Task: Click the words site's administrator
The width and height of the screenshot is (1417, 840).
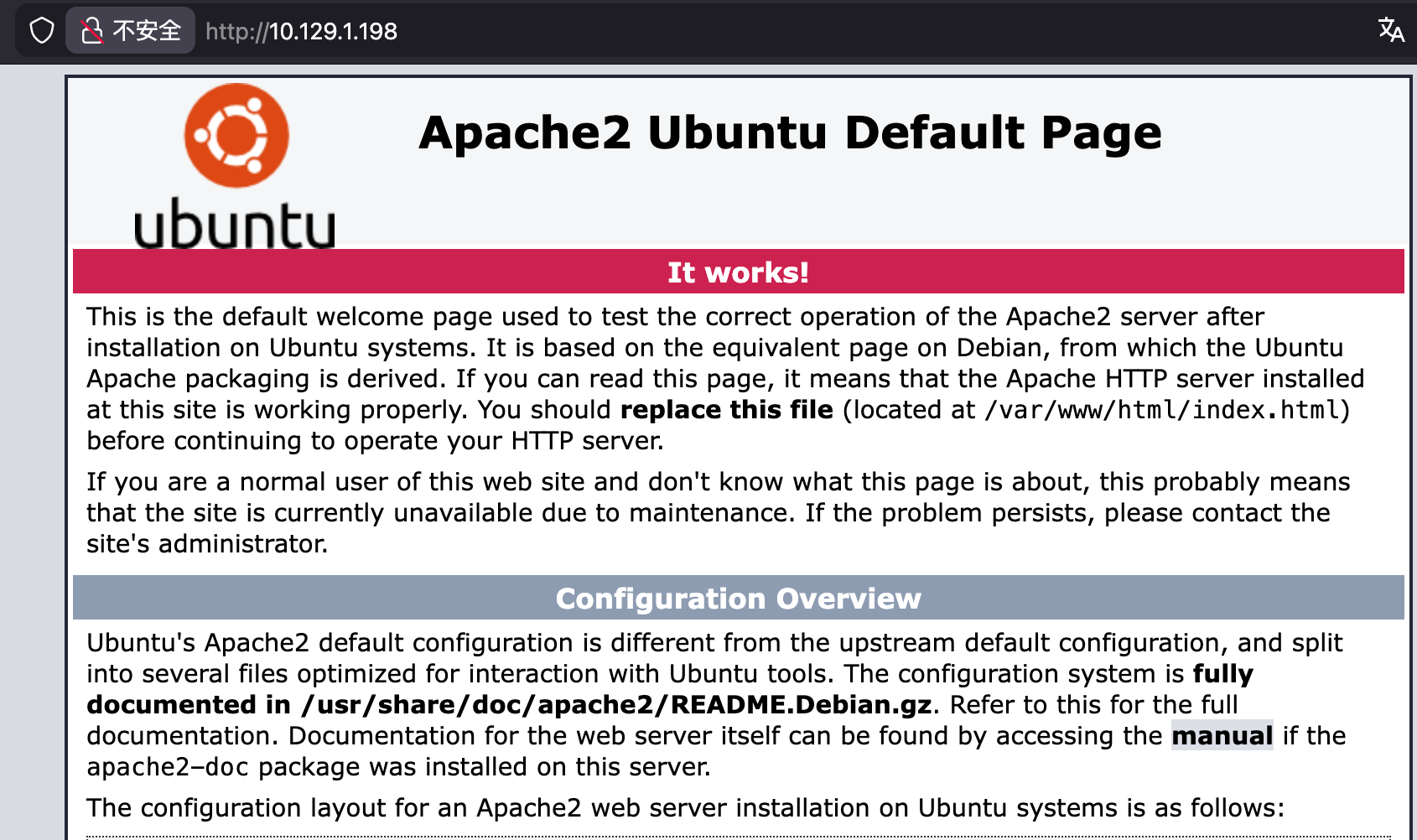Action: (x=207, y=544)
